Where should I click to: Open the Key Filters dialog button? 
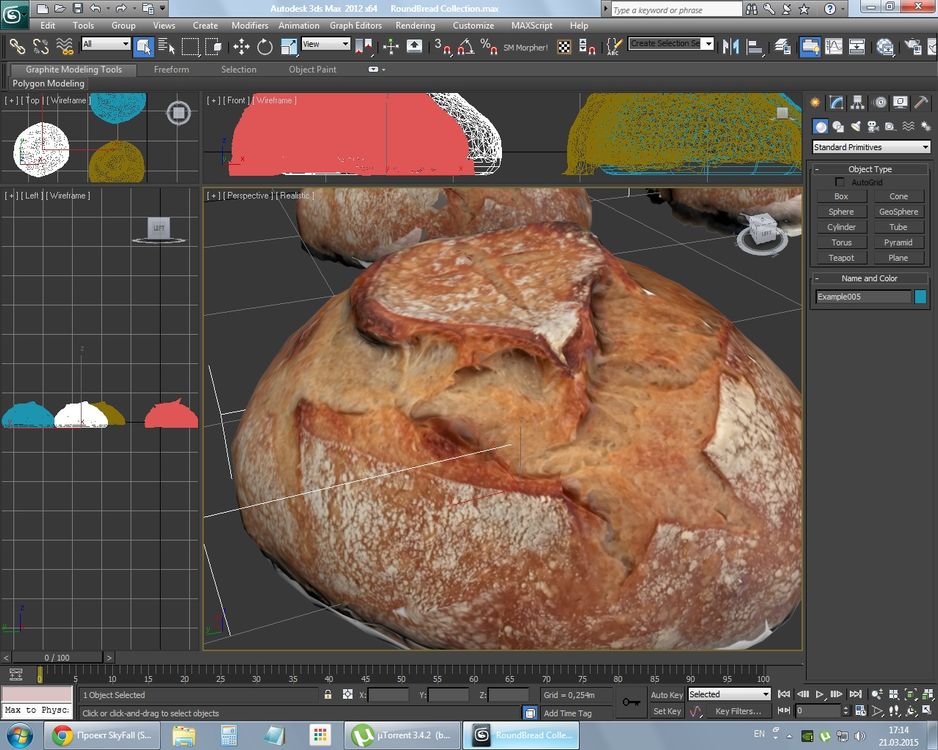pos(738,711)
